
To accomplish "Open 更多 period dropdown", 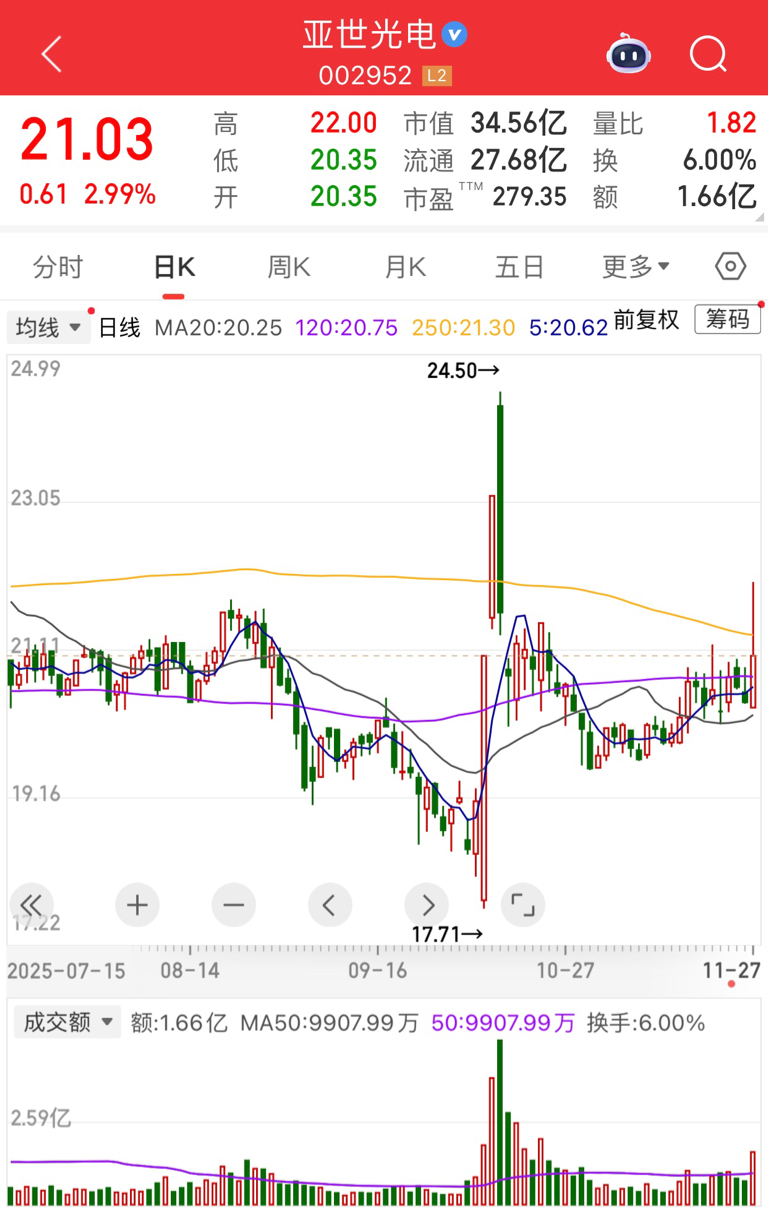I will 636,267.
